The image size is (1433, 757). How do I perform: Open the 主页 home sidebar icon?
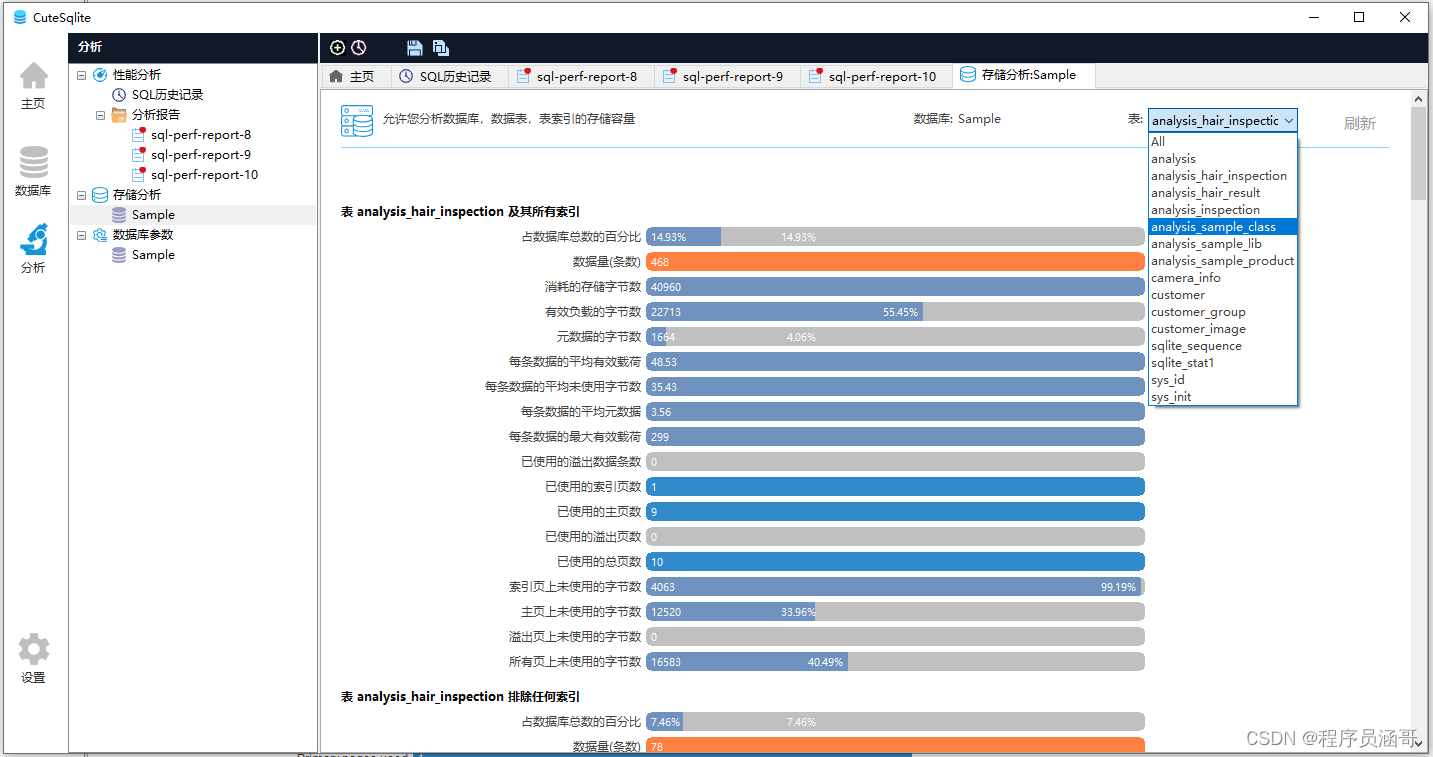click(x=33, y=76)
